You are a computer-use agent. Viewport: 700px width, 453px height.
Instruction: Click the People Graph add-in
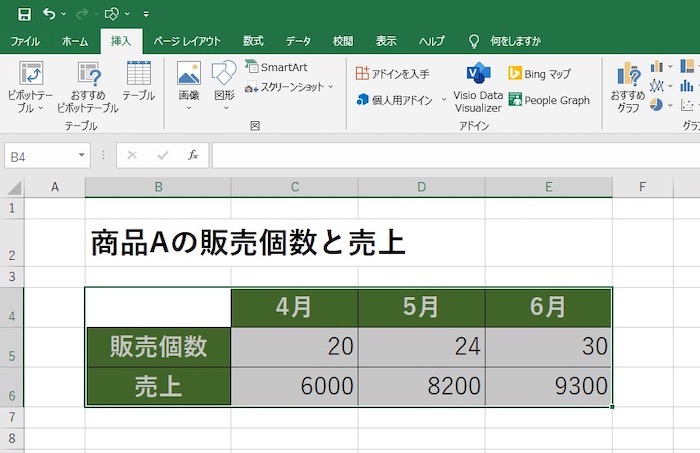(549, 100)
